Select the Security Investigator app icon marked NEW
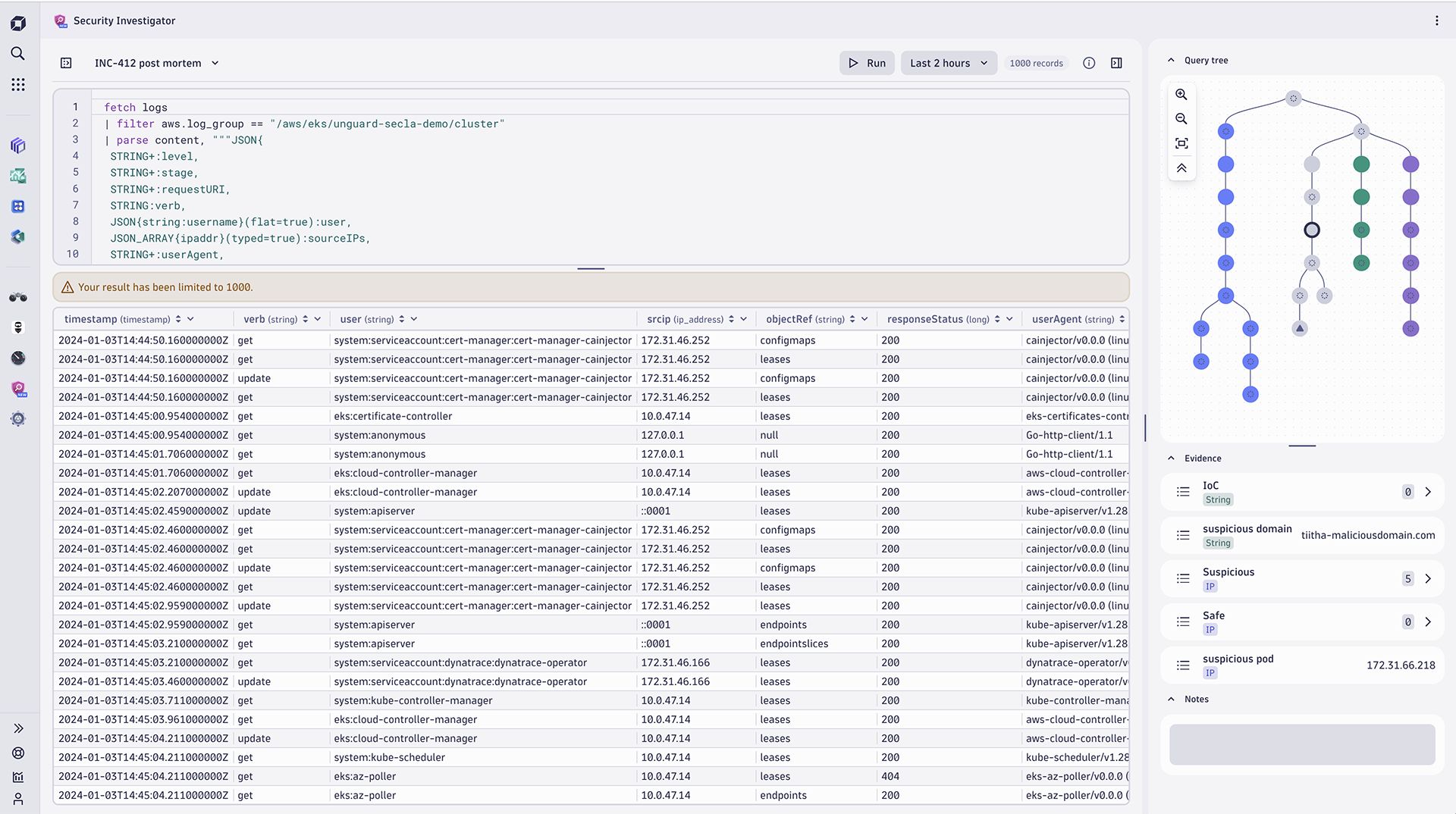This screenshot has width=1456, height=814. click(x=18, y=389)
